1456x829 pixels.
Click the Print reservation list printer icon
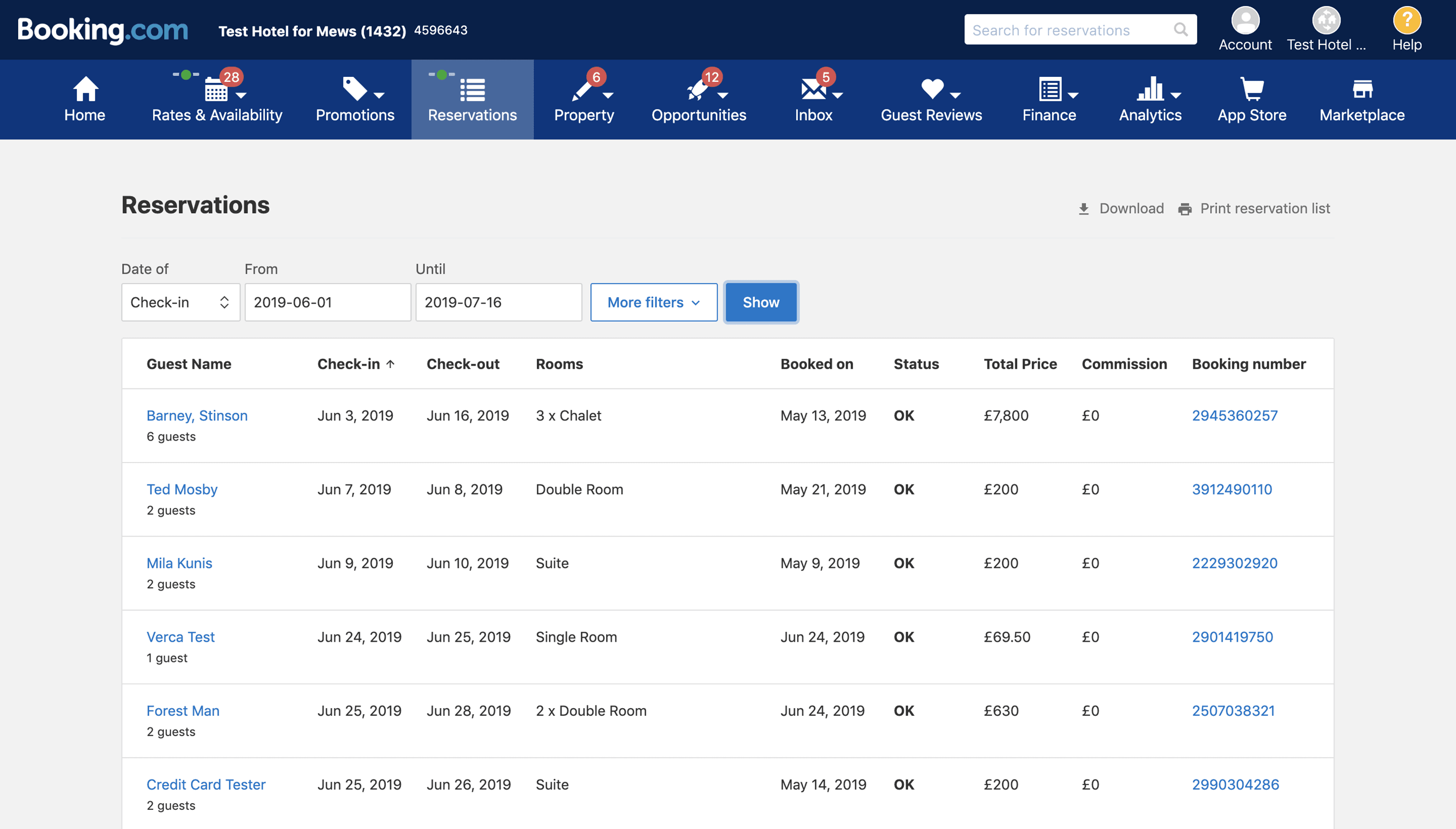[x=1186, y=208]
